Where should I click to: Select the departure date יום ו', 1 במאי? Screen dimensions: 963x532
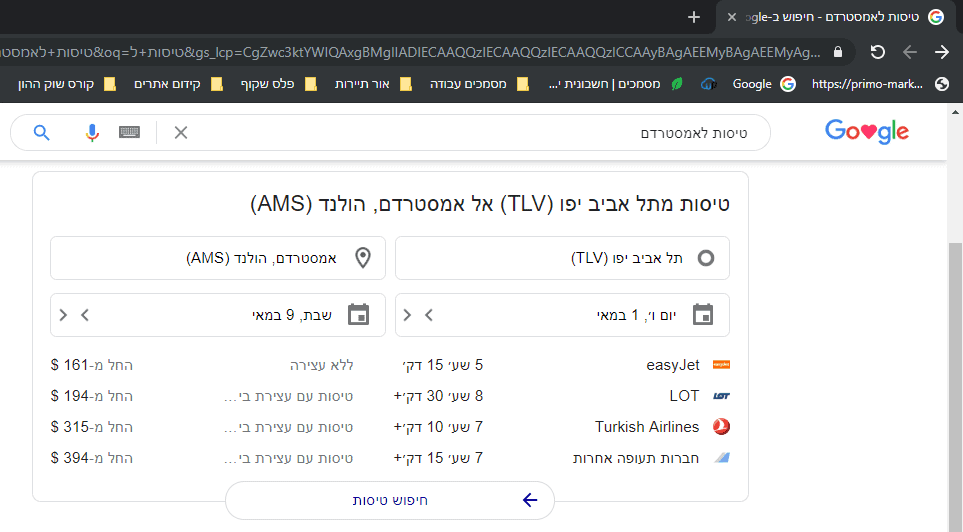point(636,315)
